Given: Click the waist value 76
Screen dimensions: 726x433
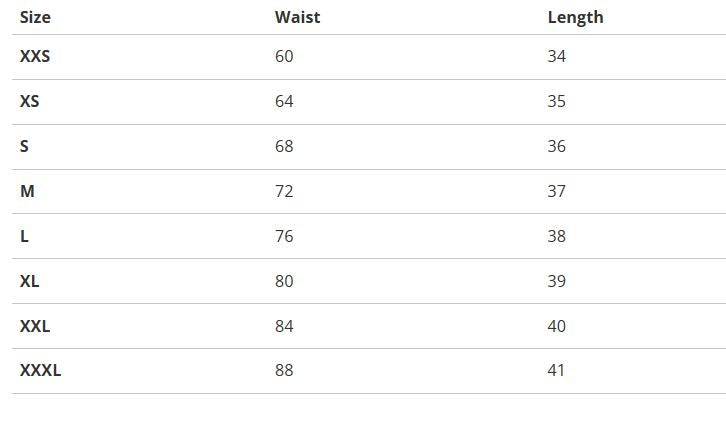Looking at the screenshot, I should 284,236.
